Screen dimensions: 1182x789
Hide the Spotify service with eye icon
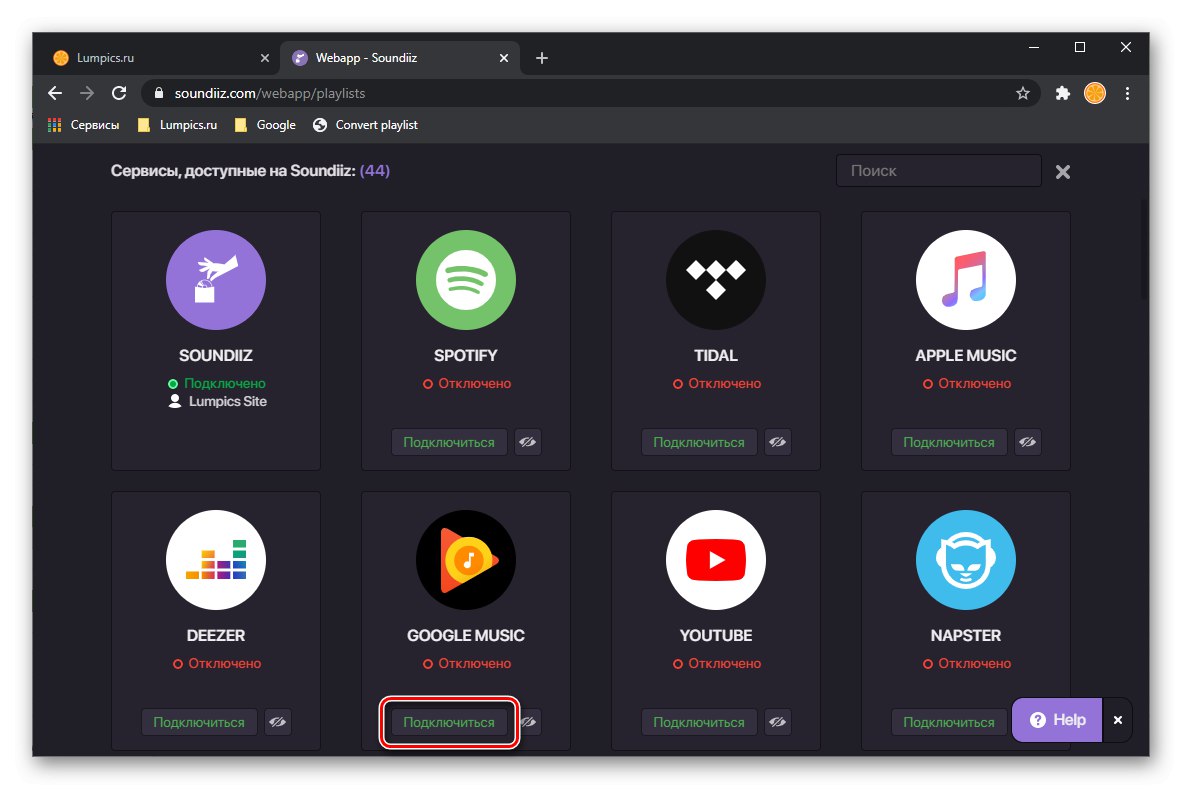528,442
